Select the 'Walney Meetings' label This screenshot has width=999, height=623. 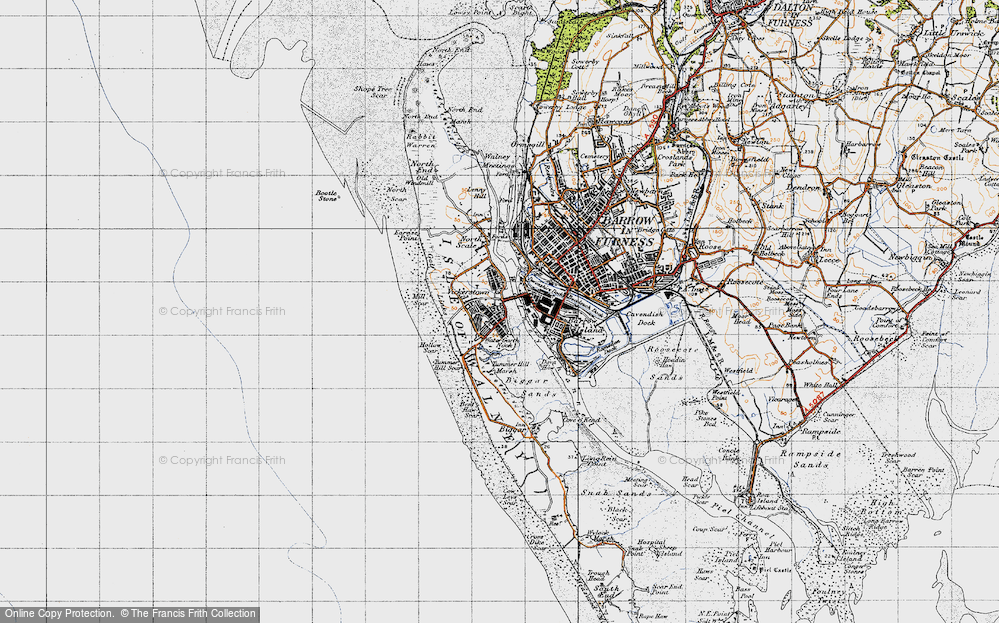[x=498, y=160]
